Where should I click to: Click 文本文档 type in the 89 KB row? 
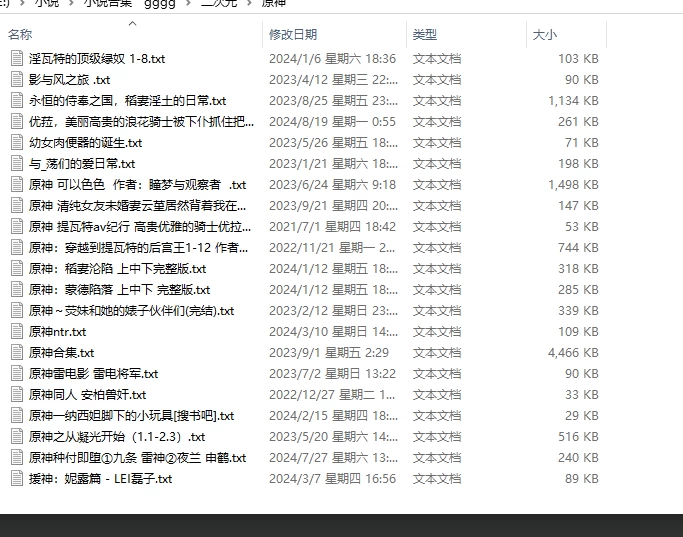437,478
